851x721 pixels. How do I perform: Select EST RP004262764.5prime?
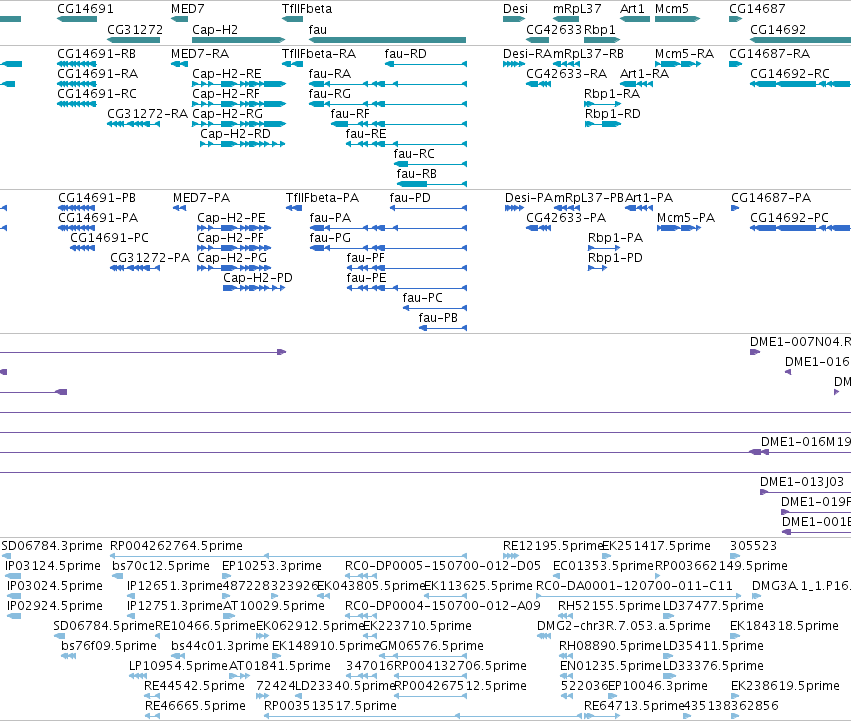pyautogui.click(x=288, y=556)
